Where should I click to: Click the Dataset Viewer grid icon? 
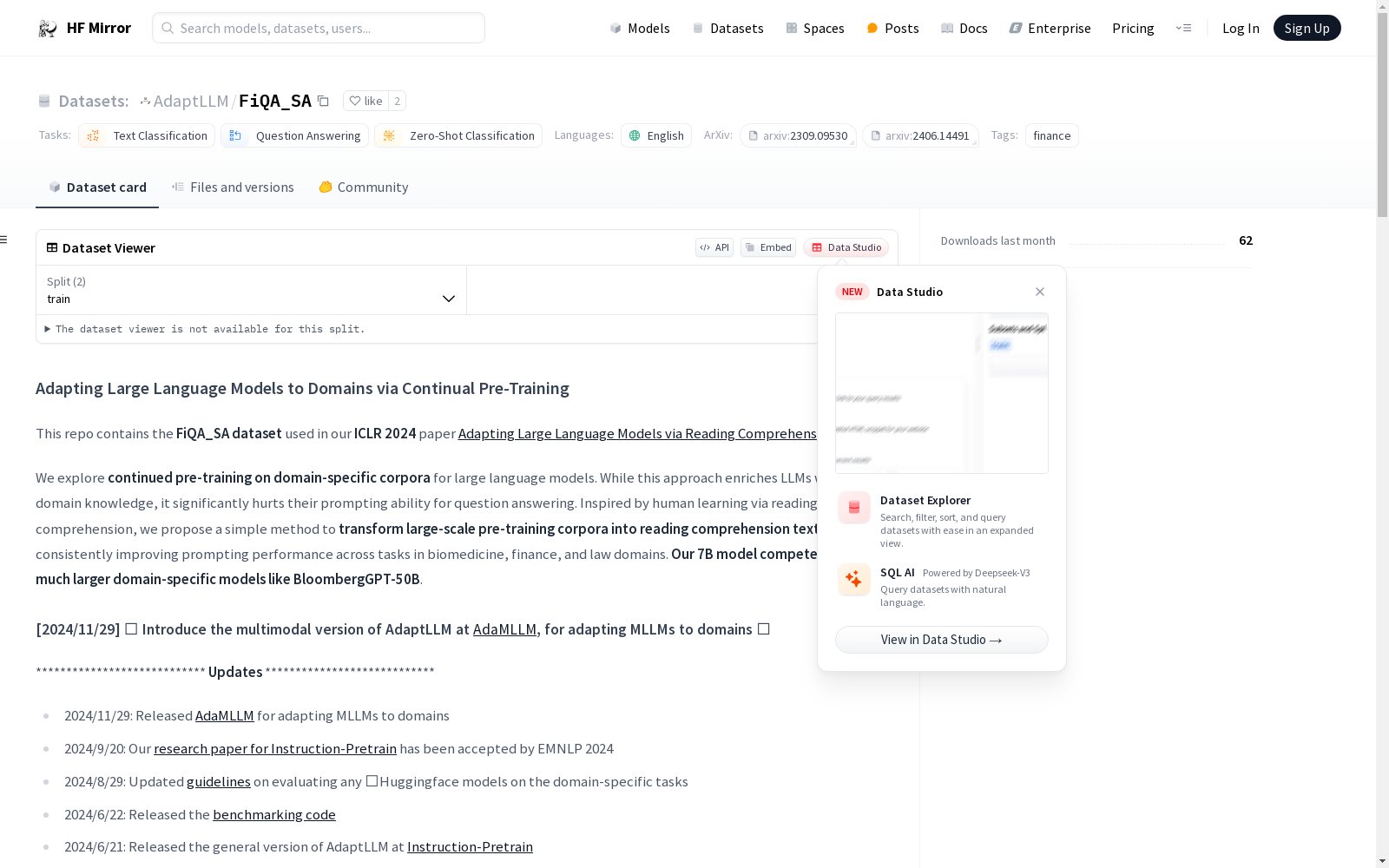tap(52, 247)
